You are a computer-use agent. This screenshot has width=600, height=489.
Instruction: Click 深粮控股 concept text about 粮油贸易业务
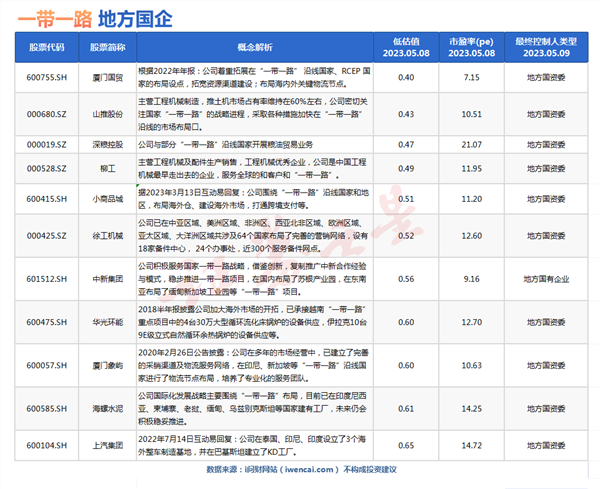click(x=225, y=145)
